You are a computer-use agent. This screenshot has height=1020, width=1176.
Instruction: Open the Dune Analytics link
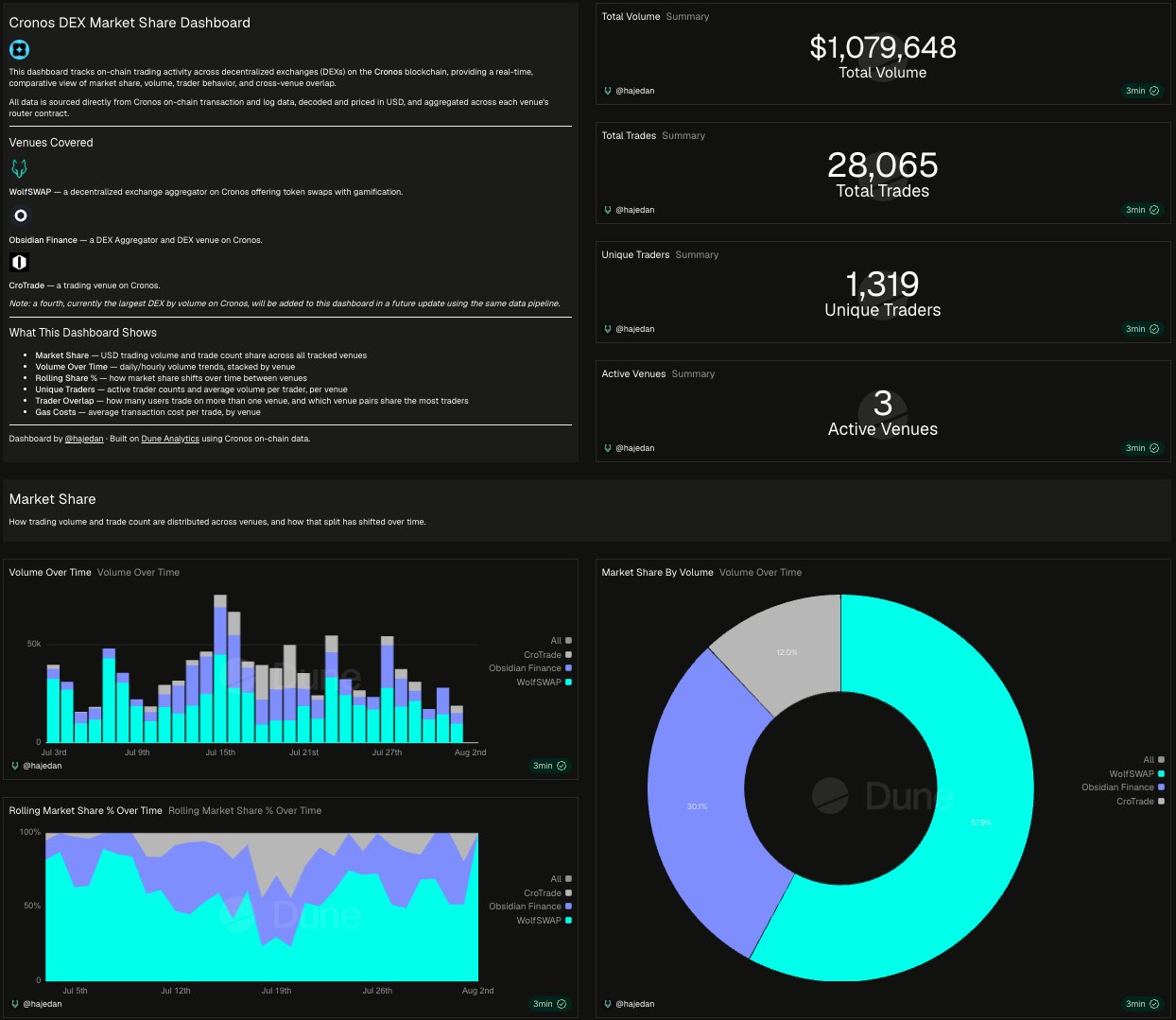tap(170, 439)
